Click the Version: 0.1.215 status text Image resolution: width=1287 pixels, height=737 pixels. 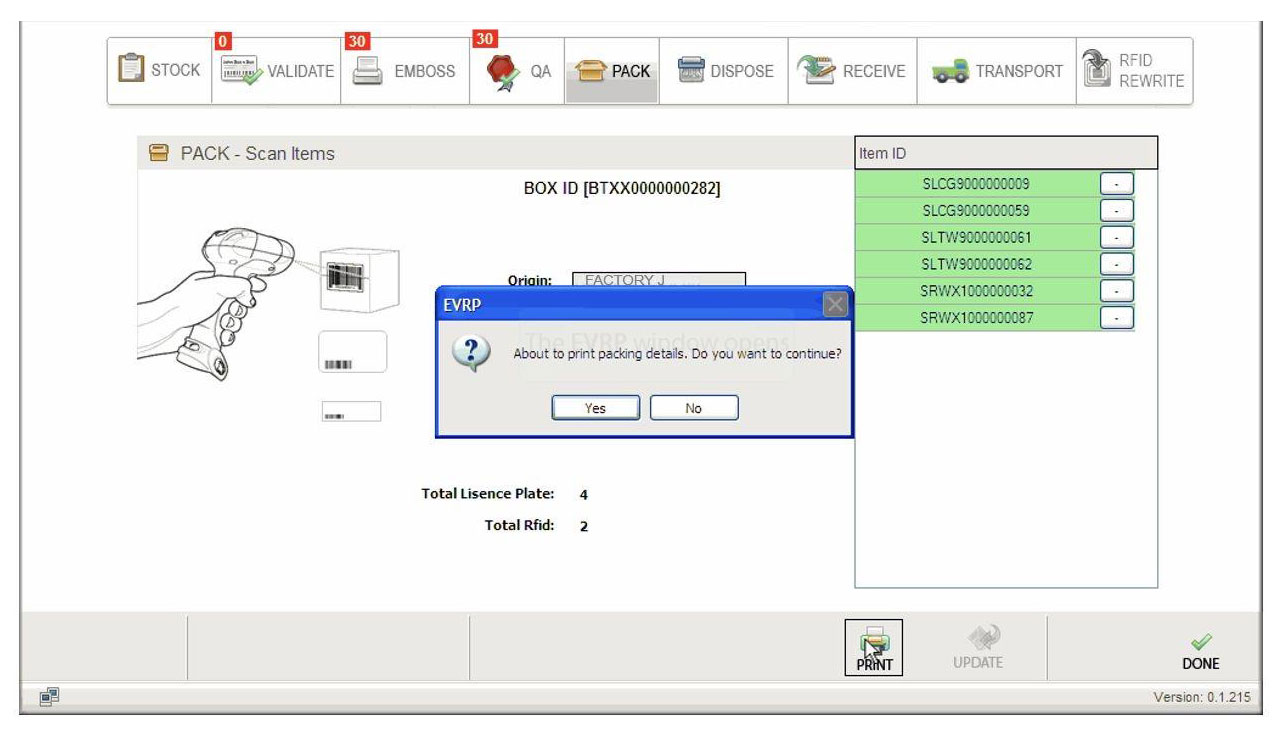1202,698
